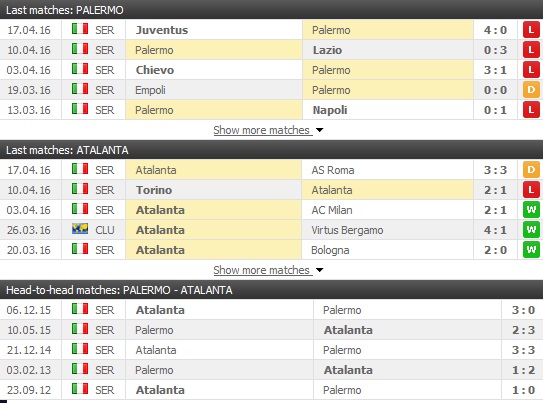
Task: Expand Show more matches under Palermo
Action: 261,130
